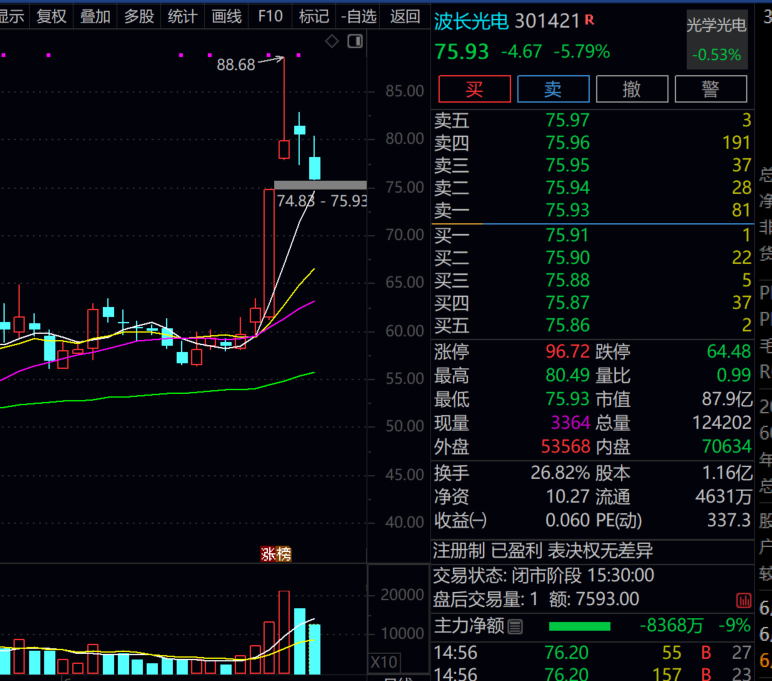Open the 复权 menu in toolbar
Viewport: 772px width, 681px height.
pyautogui.click(x=51, y=16)
